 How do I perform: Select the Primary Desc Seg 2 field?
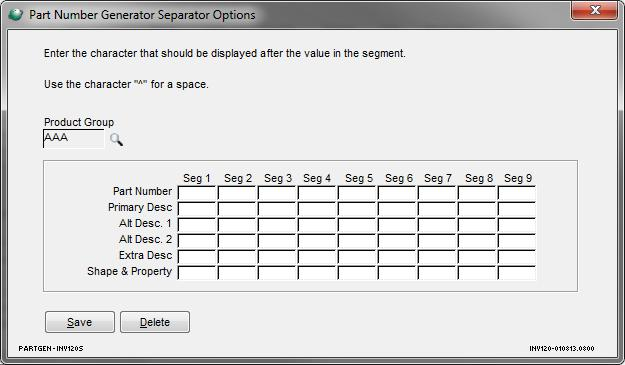(x=237, y=208)
